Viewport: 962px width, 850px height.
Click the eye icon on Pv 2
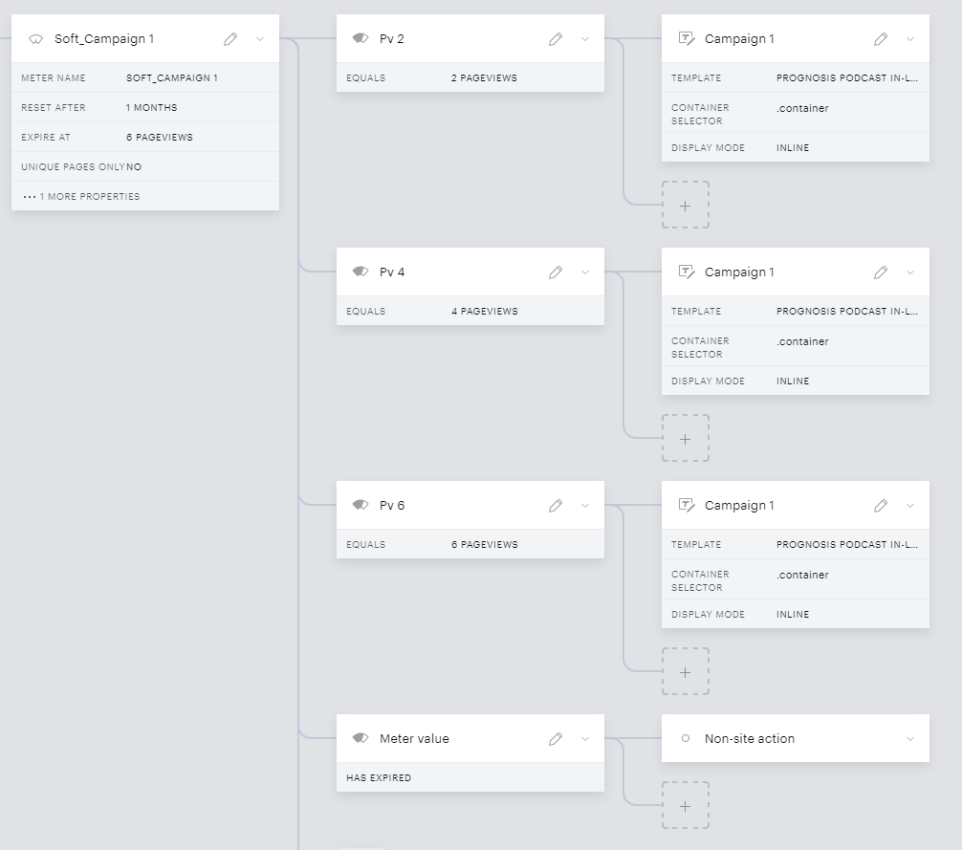(x=360, y=39)
